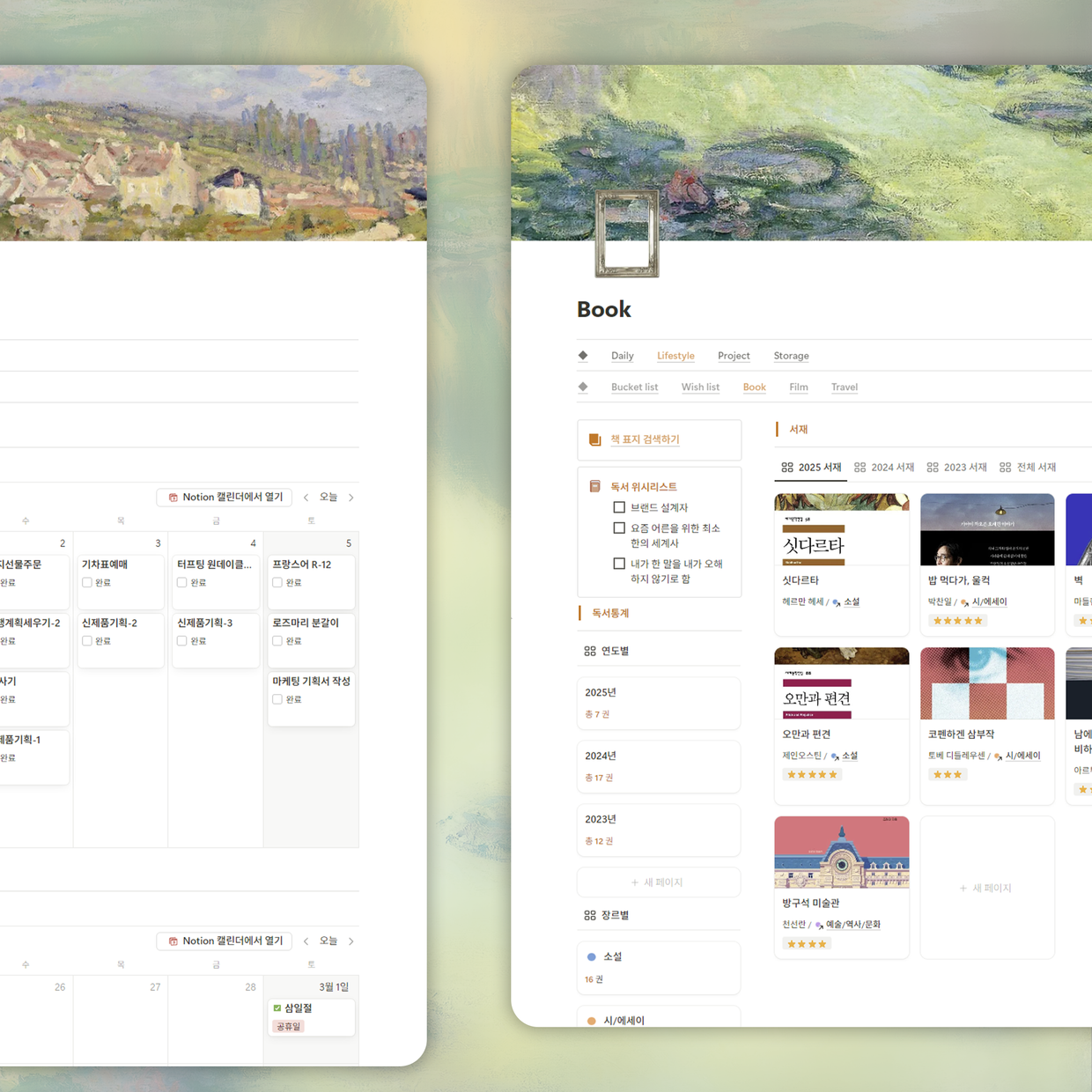This screenshot has width=1092, height=1092.
Task: Open the 소설 genre card
Action: tap(659, 967)
